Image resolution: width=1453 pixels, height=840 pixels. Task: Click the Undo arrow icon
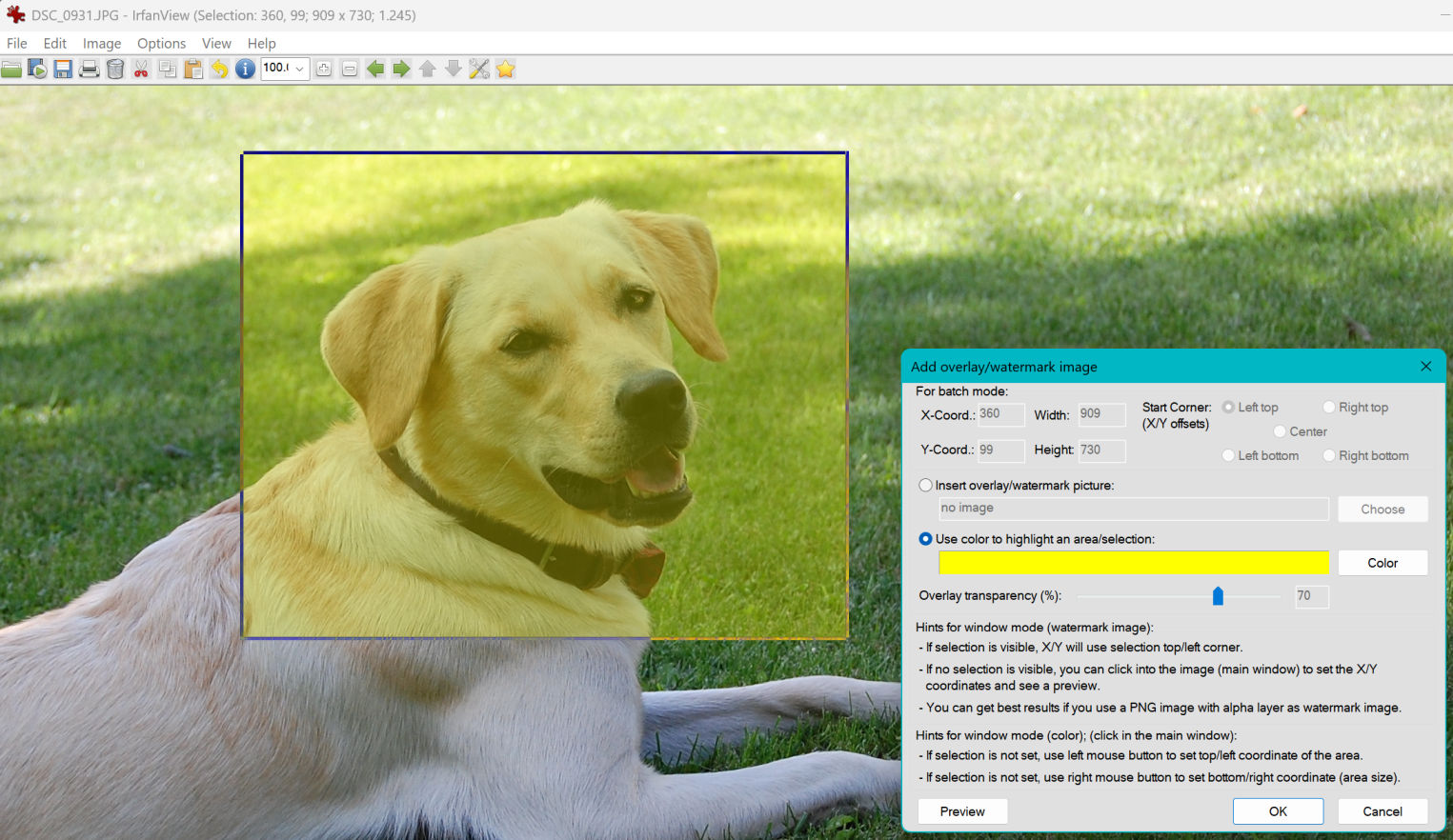[x=219, y=69]
